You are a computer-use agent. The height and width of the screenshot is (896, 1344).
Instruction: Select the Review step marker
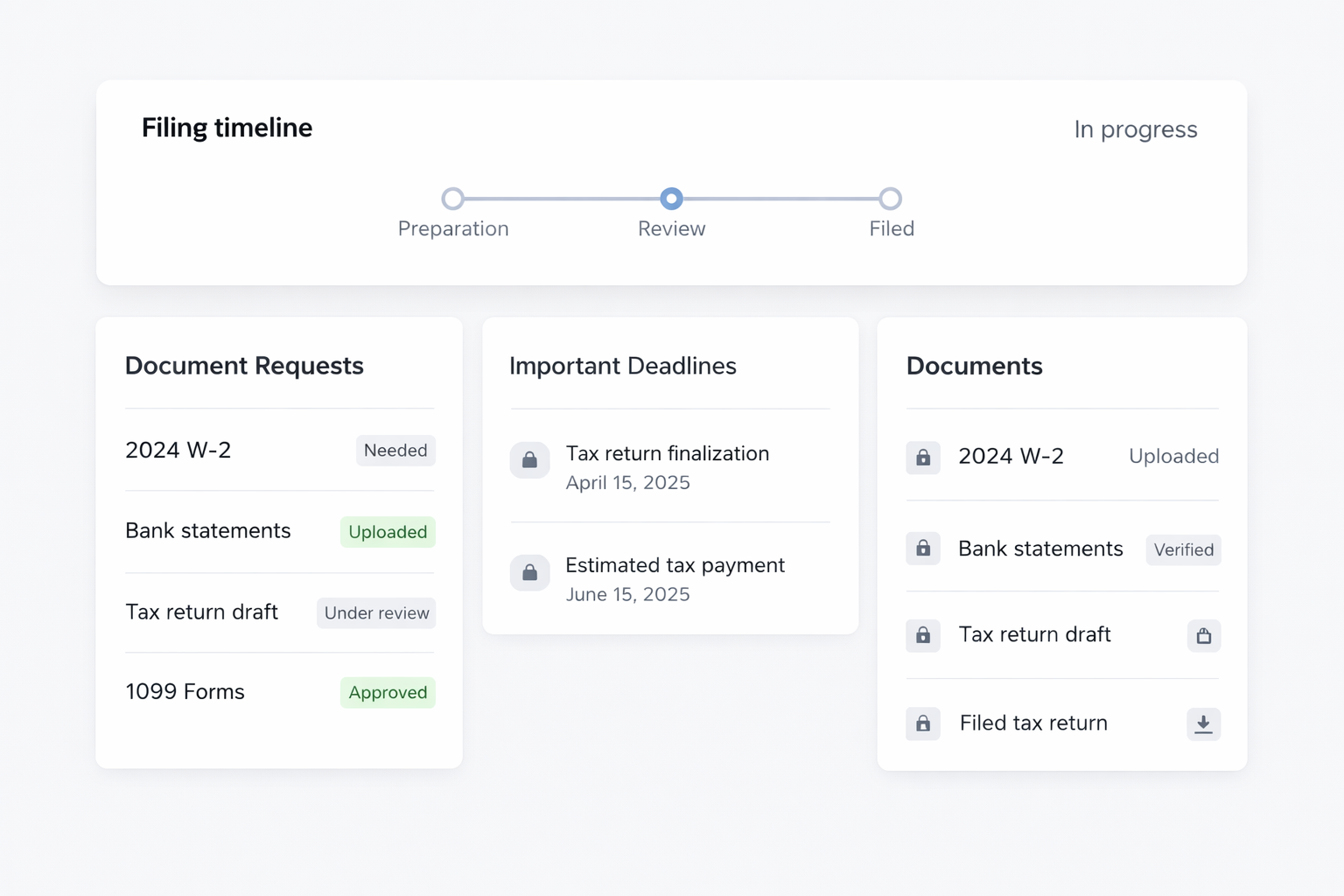click(x=671, y=199)
